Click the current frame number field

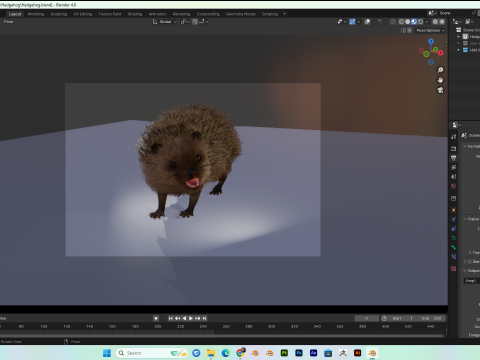366,318
